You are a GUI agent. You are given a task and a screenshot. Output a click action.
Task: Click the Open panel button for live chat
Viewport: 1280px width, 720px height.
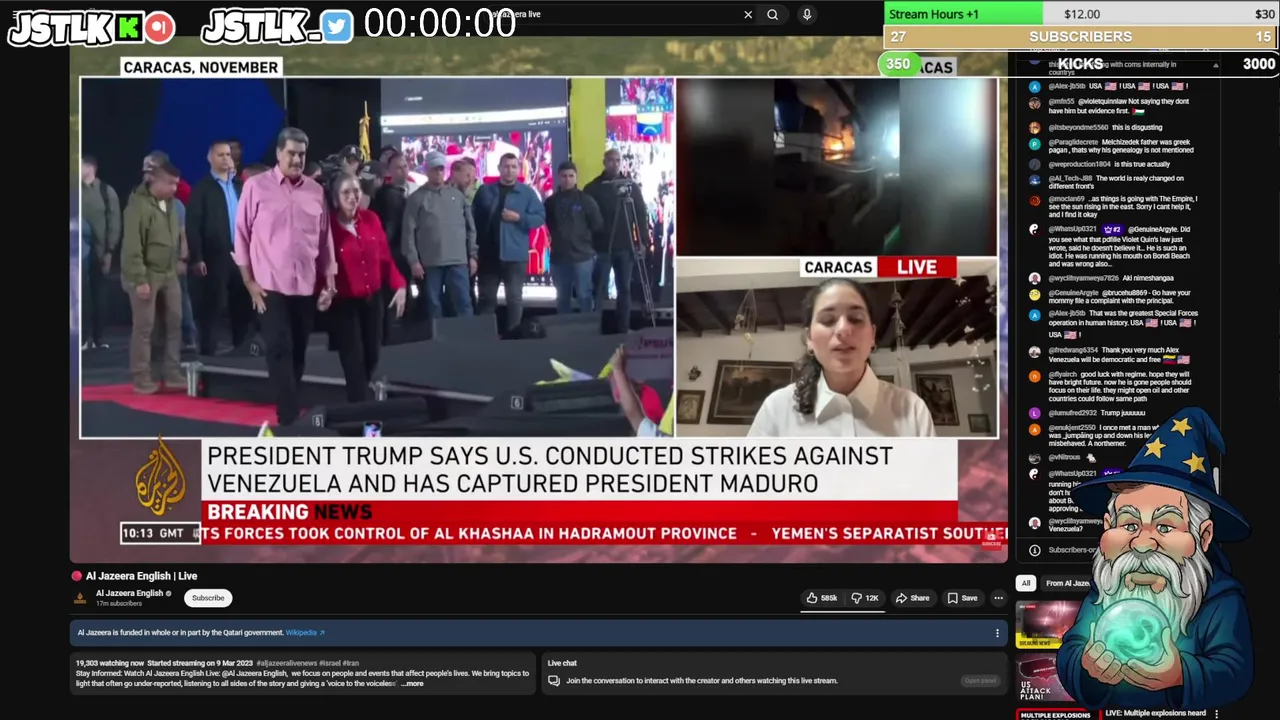980,681
